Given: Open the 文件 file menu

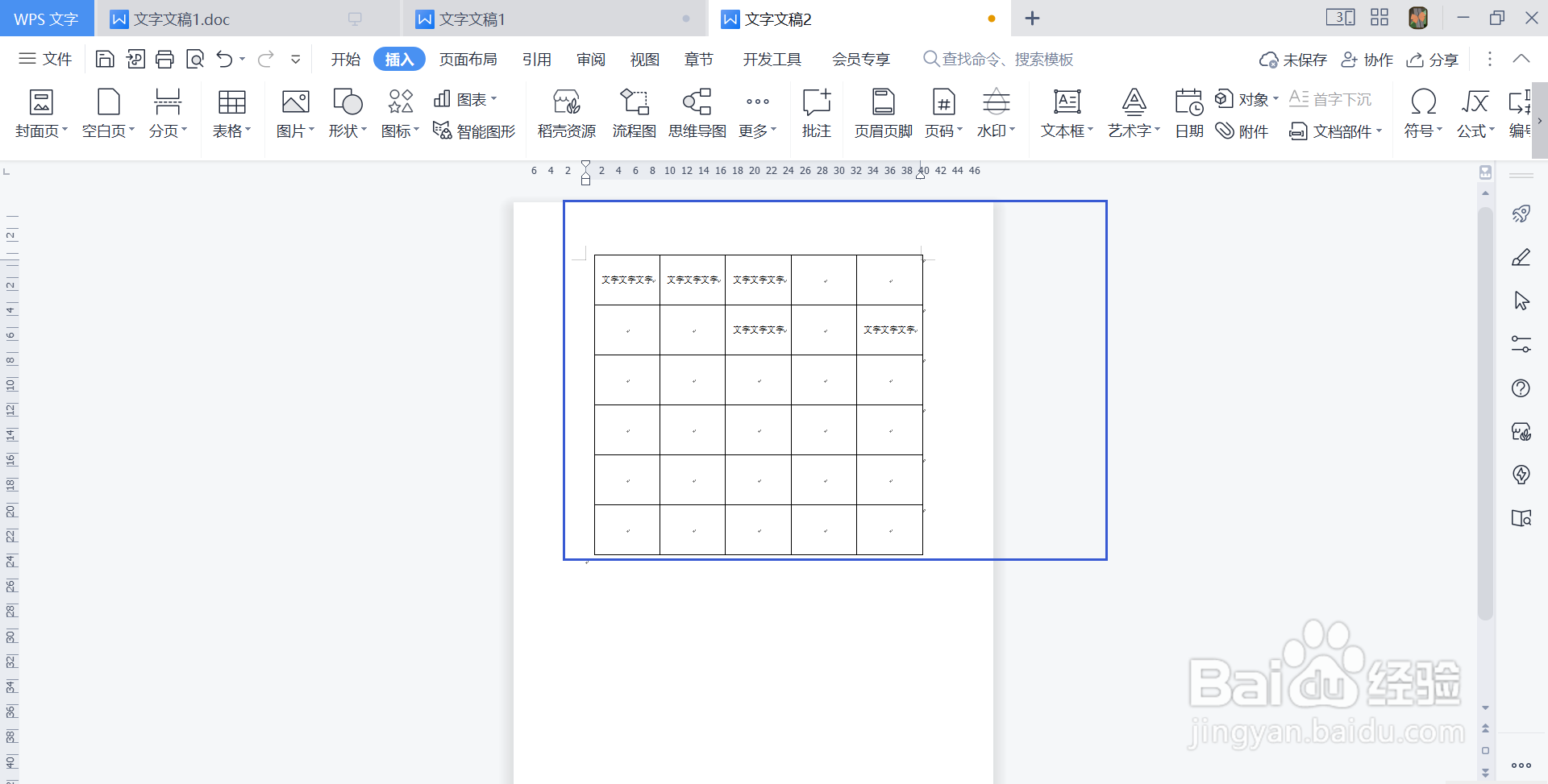Looking at the screenshot, I should pyautogui.click(x=45, y=59).
